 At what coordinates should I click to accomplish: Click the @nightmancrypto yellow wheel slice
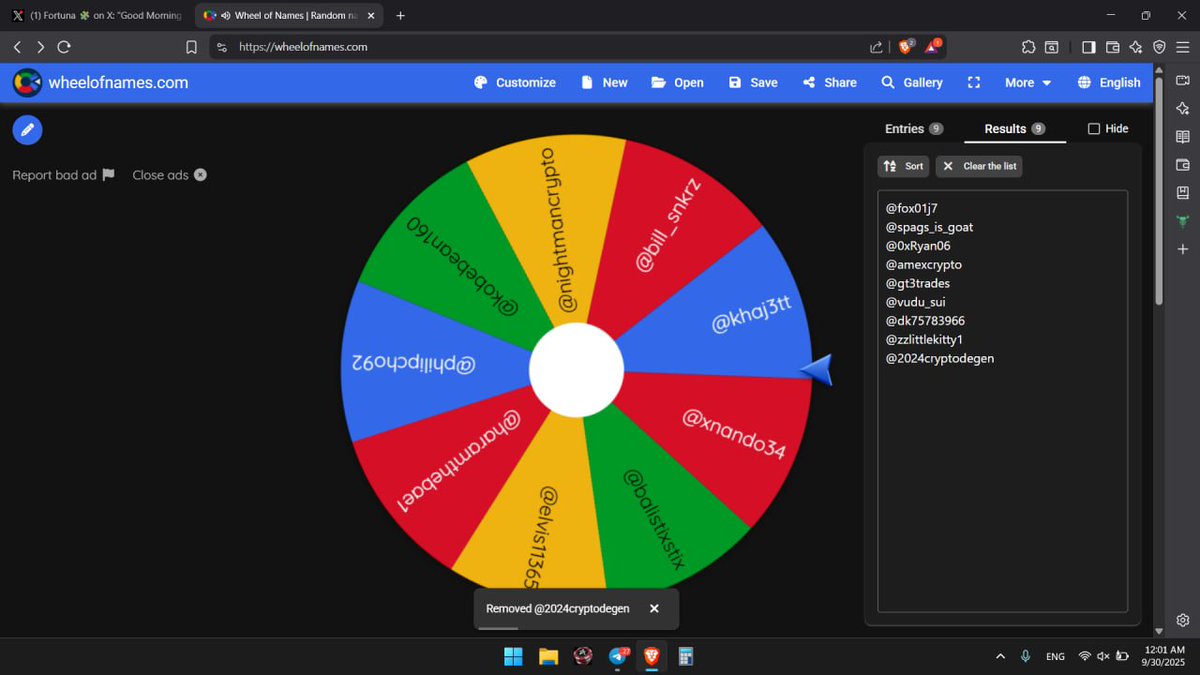coord(558,230)
